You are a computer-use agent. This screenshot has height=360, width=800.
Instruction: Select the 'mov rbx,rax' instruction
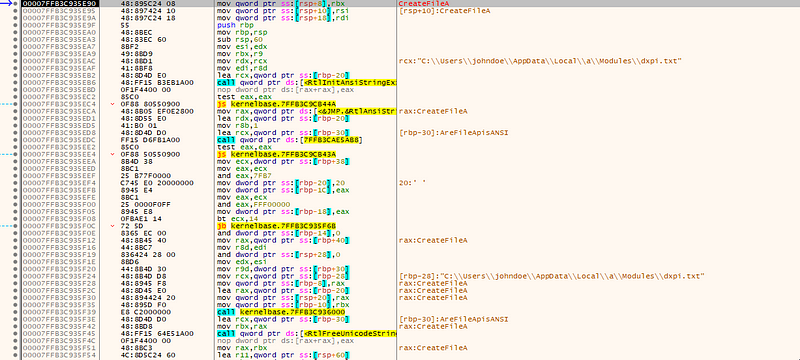point(238,326)
